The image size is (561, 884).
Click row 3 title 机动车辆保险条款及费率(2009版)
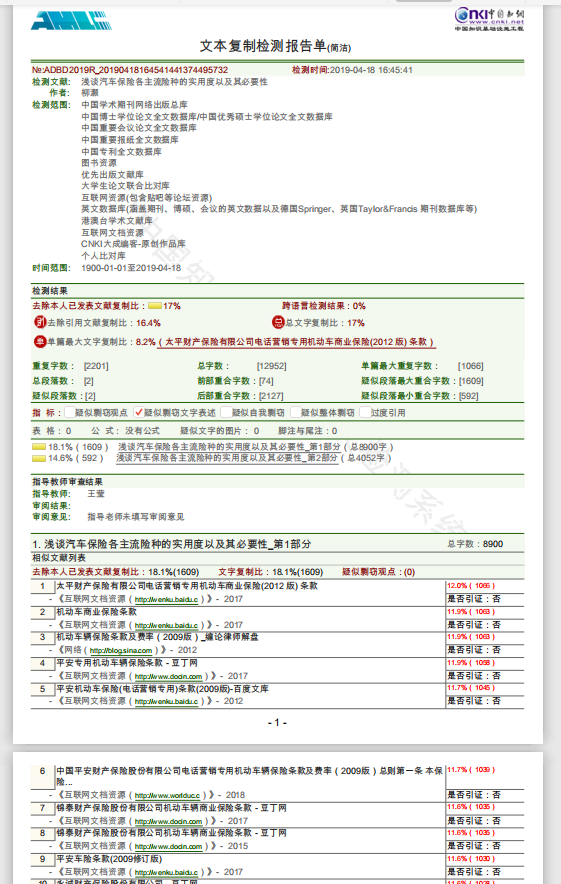[x=157, y=637]
